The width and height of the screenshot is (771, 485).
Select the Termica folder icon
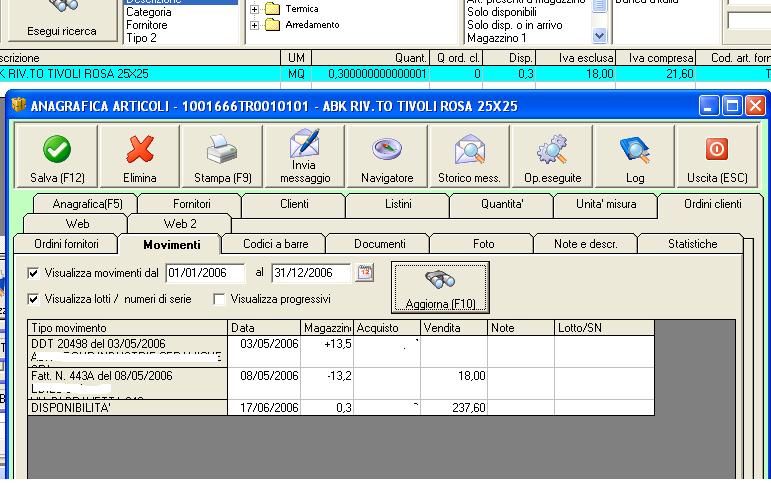pyautogui.click(x=272, y=9)
